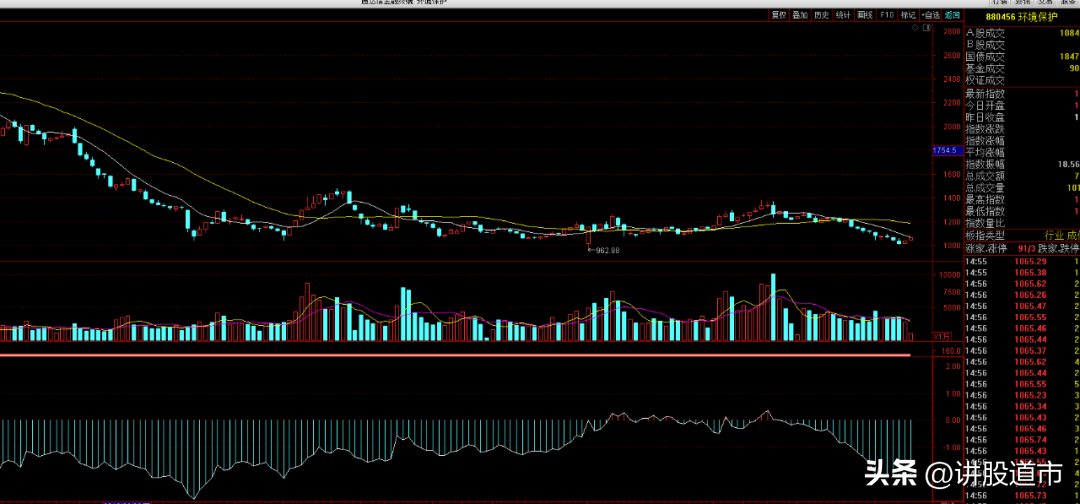Screen dimensions: 1080x504
Task: Click the 板指类型 row
Action: point(1022,235)
